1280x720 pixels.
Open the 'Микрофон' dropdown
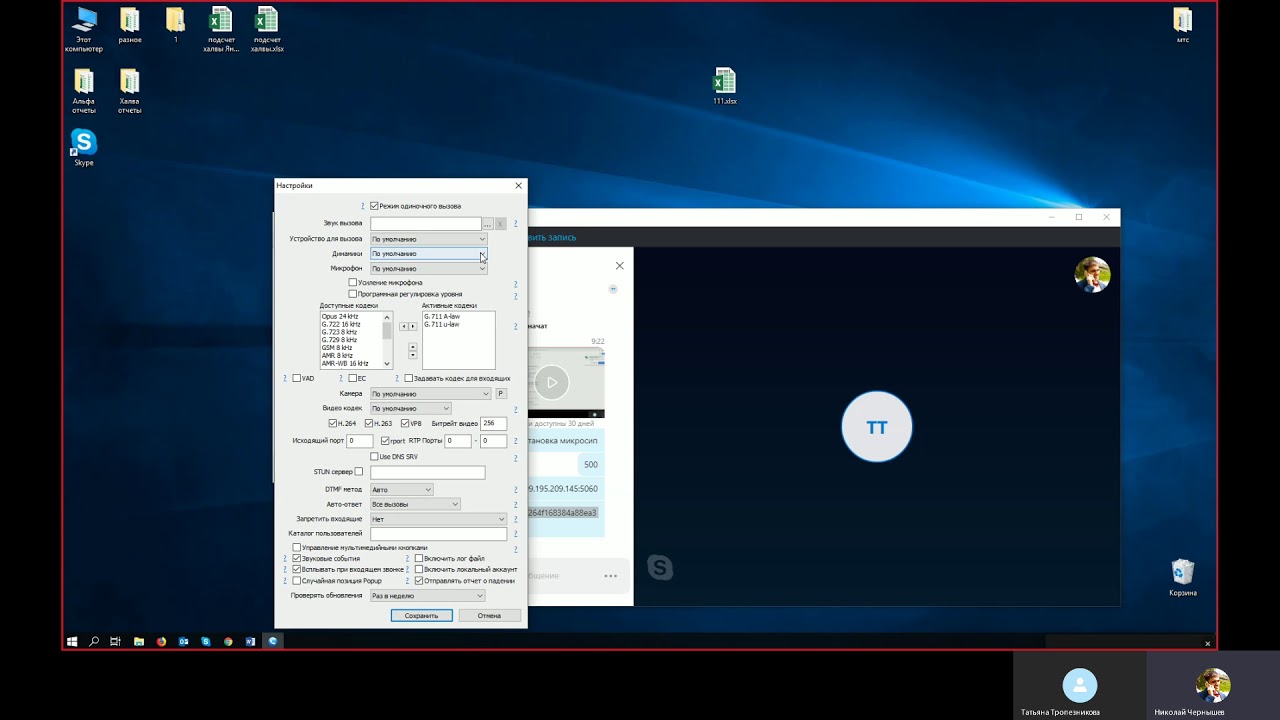[428, 269]
